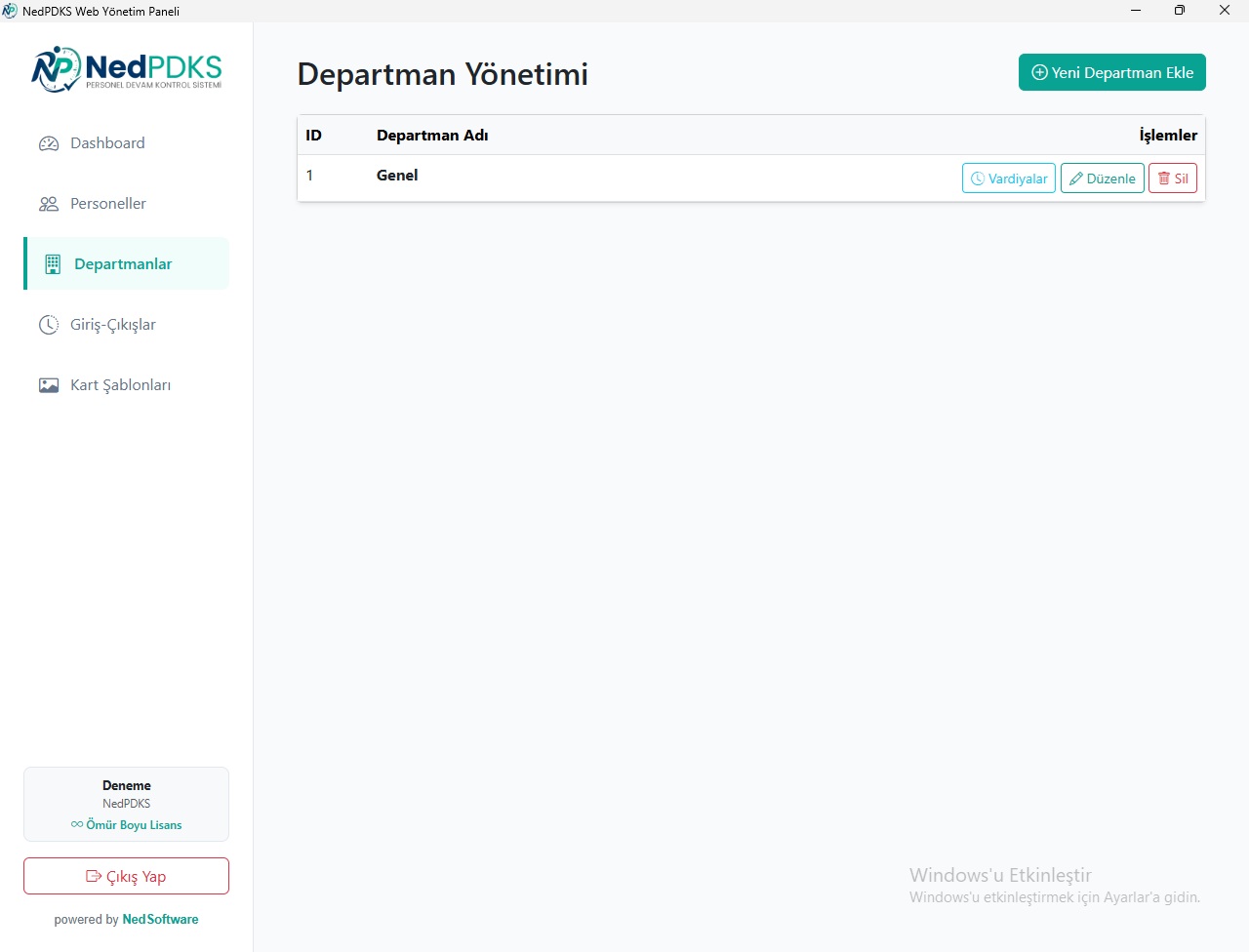Click the Departmanlar building icon
1249x952 pixels.
point(53,264)
